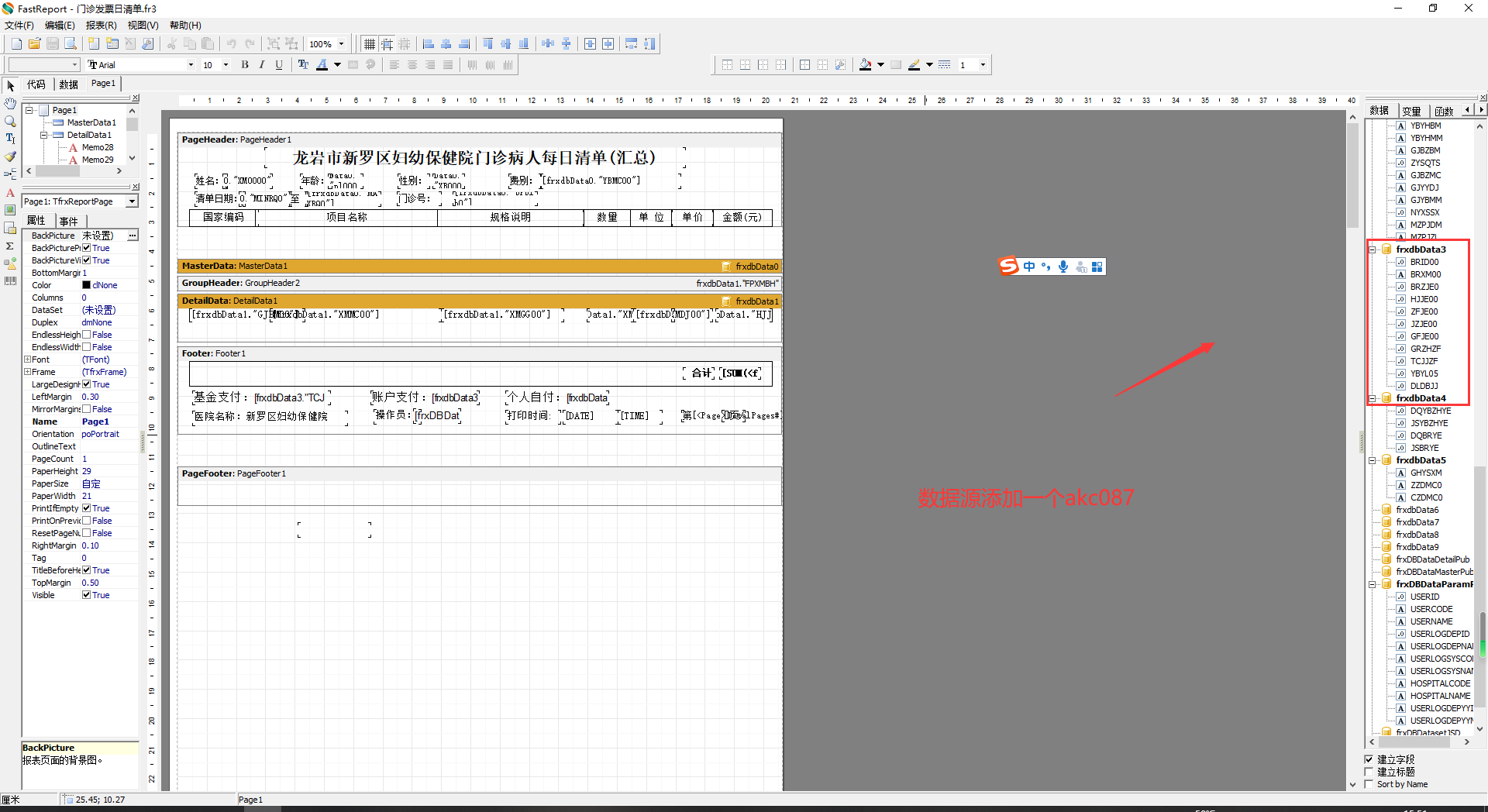Screen dimensions: 1488x812
Task: Select the object pointer arrow tool
Action: click(x=10, y=86)
